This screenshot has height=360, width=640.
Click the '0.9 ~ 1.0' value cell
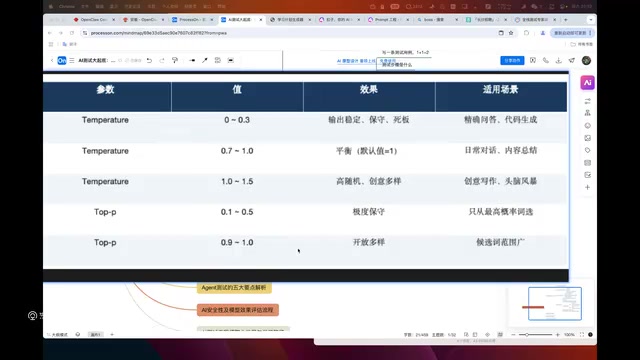pyautogui.click(x=237, y=243)
